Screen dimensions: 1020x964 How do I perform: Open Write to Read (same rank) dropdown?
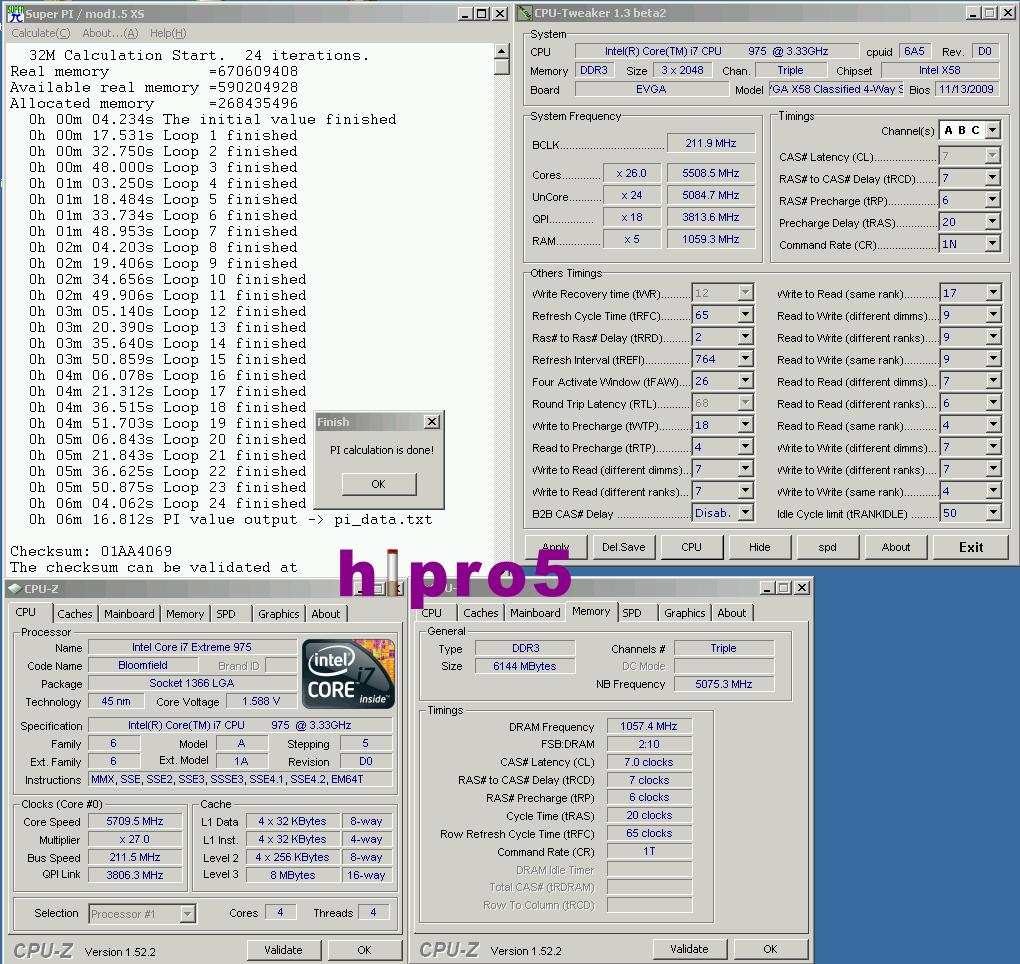(993, 293)
